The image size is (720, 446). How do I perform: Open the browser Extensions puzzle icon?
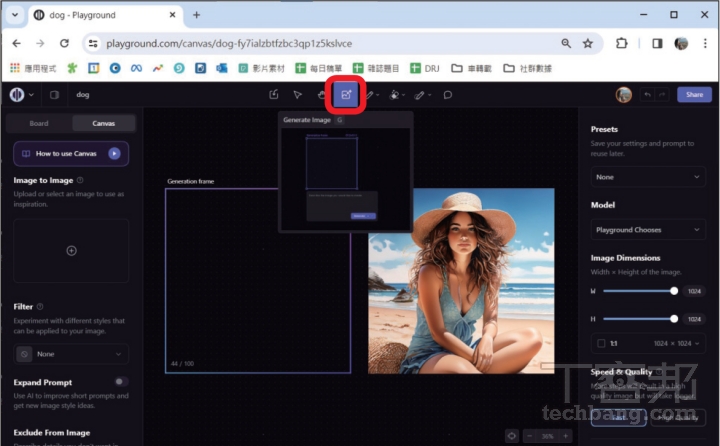point(621,43)
